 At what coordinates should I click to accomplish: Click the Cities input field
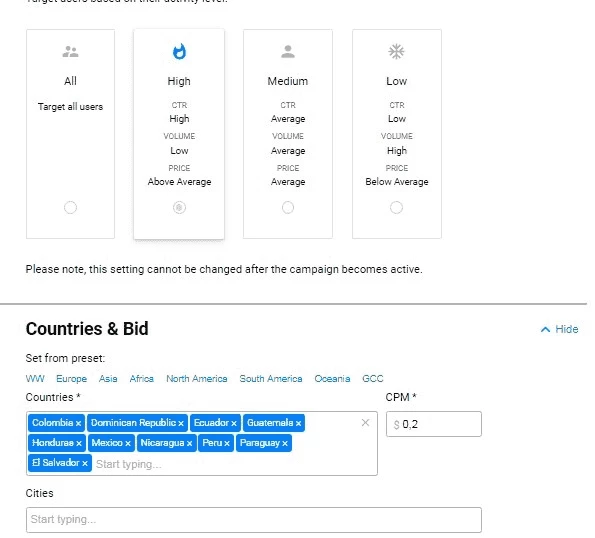point(254,520)
